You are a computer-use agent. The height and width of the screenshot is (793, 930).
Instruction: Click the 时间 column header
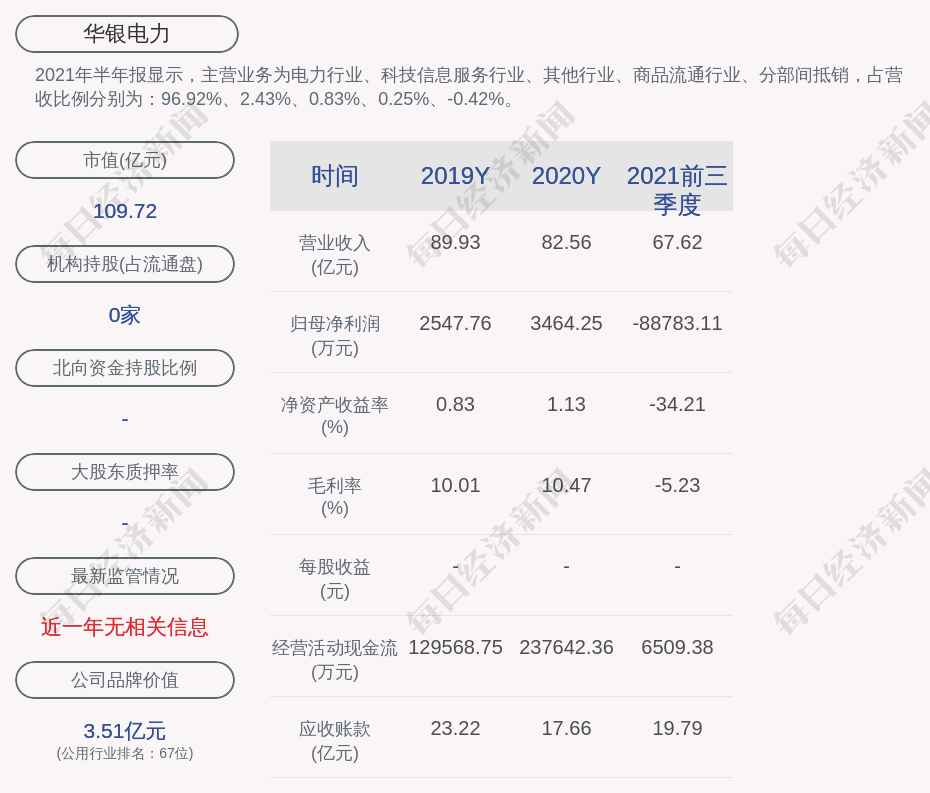pyautogui.click(x=335, y=176)
